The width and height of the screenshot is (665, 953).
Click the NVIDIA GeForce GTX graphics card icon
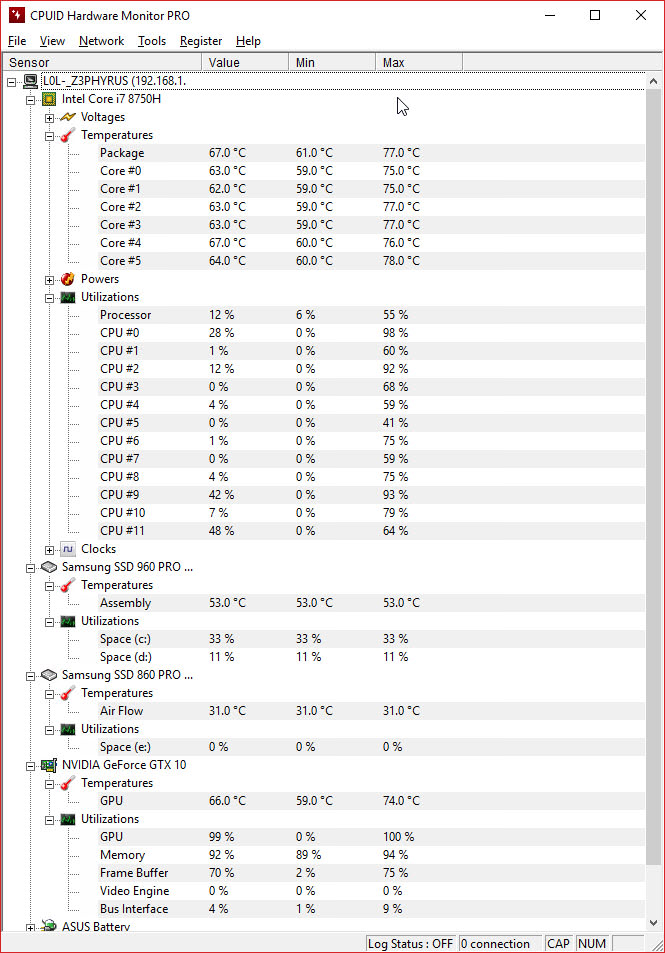click(x=49, y=765)
